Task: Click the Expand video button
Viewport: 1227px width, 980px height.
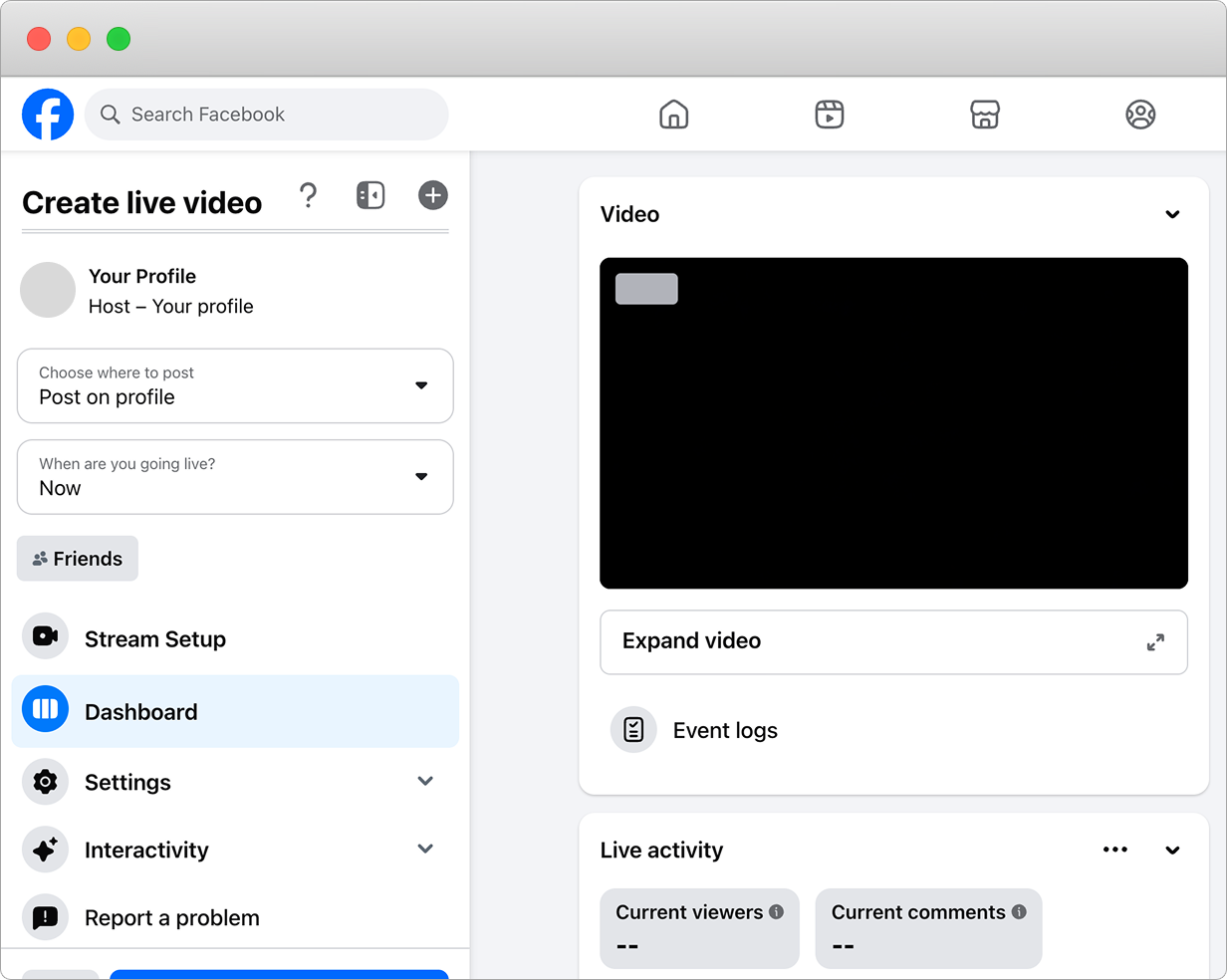Action: click(x=893, y=642)
